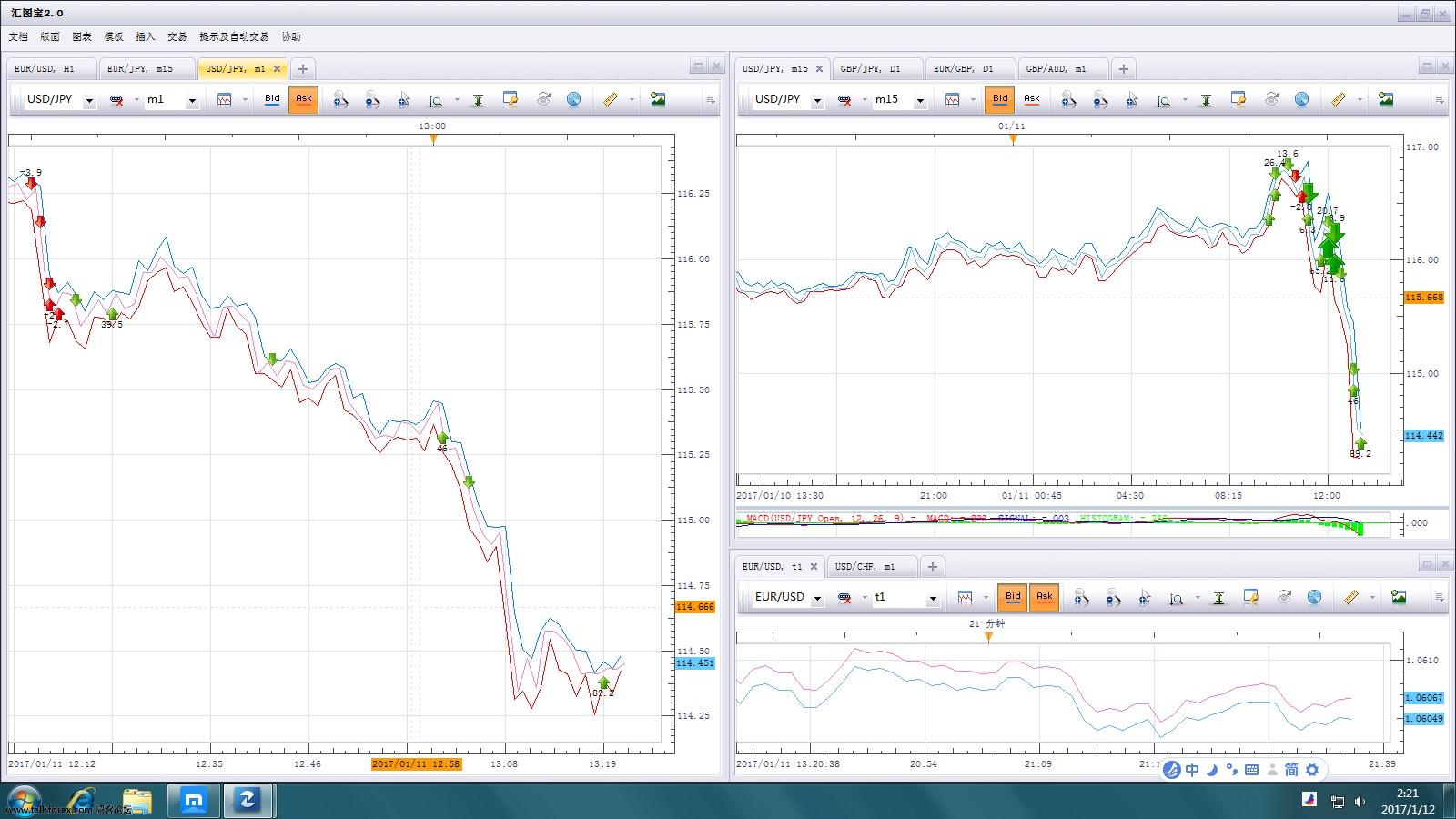
Task: Click the fit-vertical scale icon in EUR/USD t1 toolbar
Action: point(1218,597)
